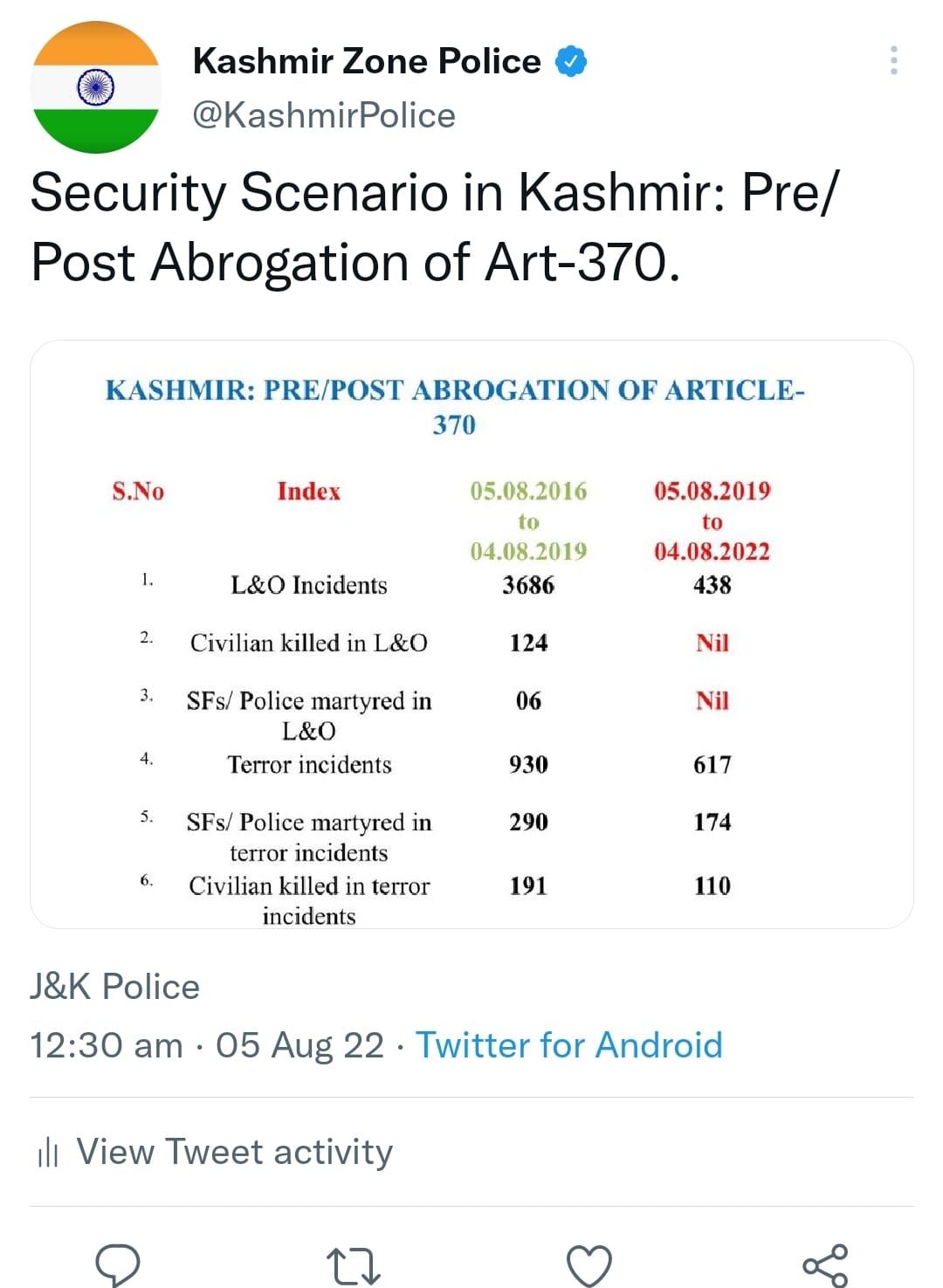
Task: Open the Indian flag profile avatar
Action: [96, 87]
